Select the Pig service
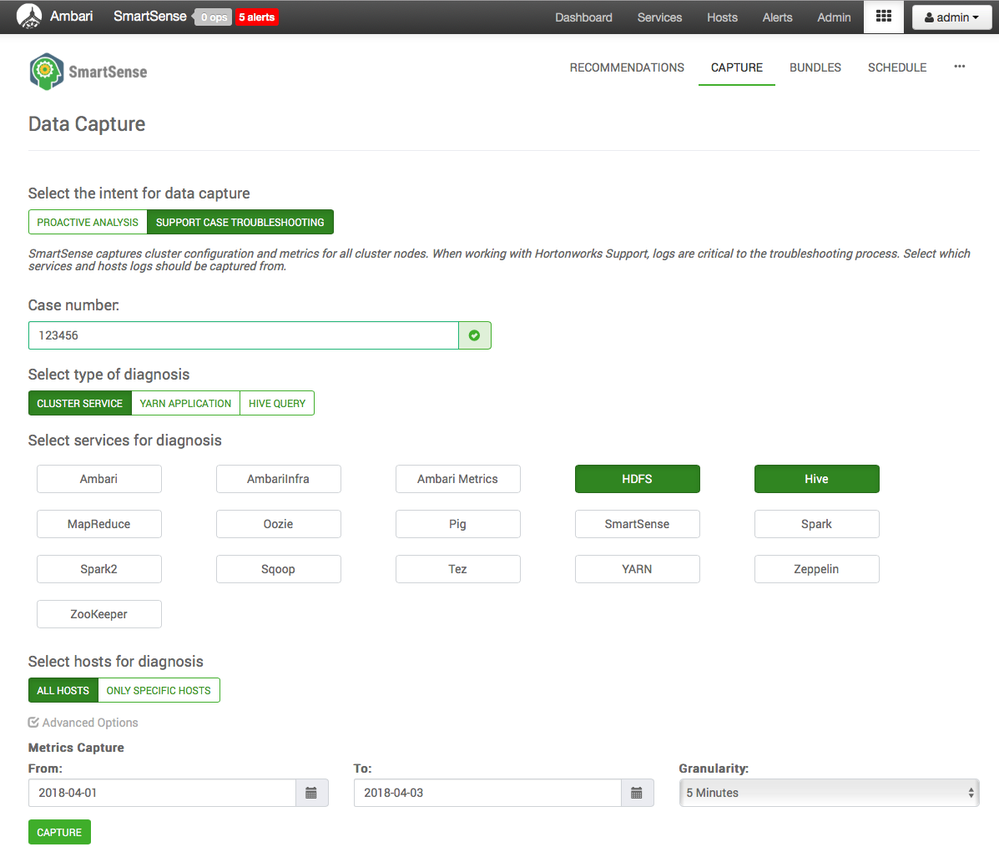 pyautogui.click(x=457, y=524)
